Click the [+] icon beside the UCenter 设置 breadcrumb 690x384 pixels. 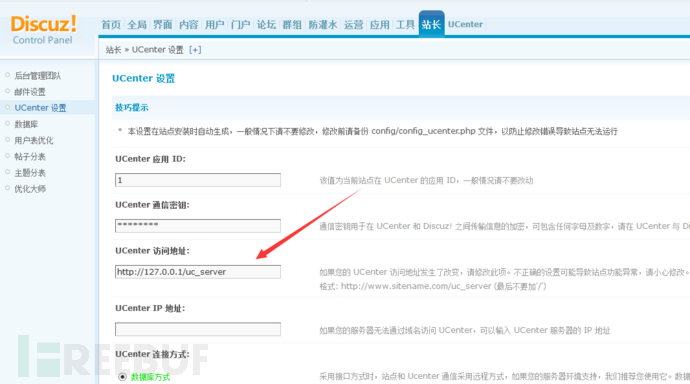click(x=195, y=50)
